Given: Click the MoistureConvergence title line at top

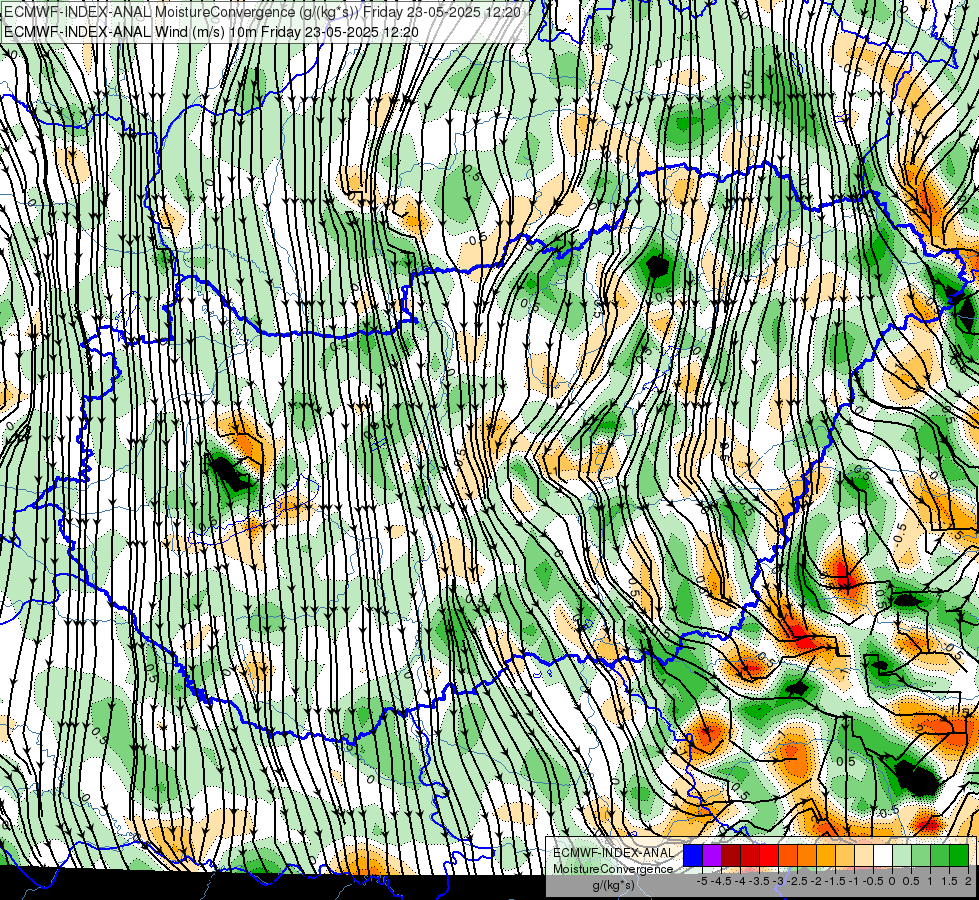Looking at the screenshot, I should pyautogui.click(x=262, y=12).
